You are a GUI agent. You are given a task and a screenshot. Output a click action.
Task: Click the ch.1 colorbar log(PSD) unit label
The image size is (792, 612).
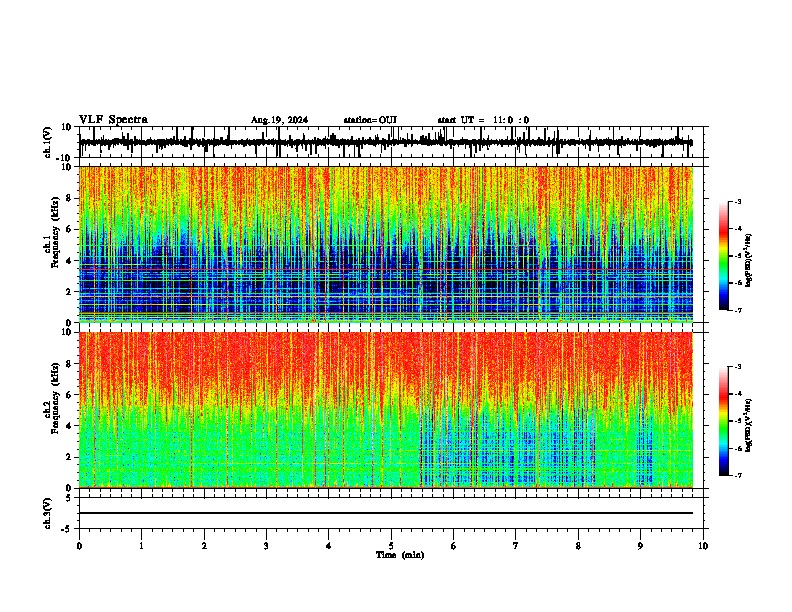pos(748,260)
